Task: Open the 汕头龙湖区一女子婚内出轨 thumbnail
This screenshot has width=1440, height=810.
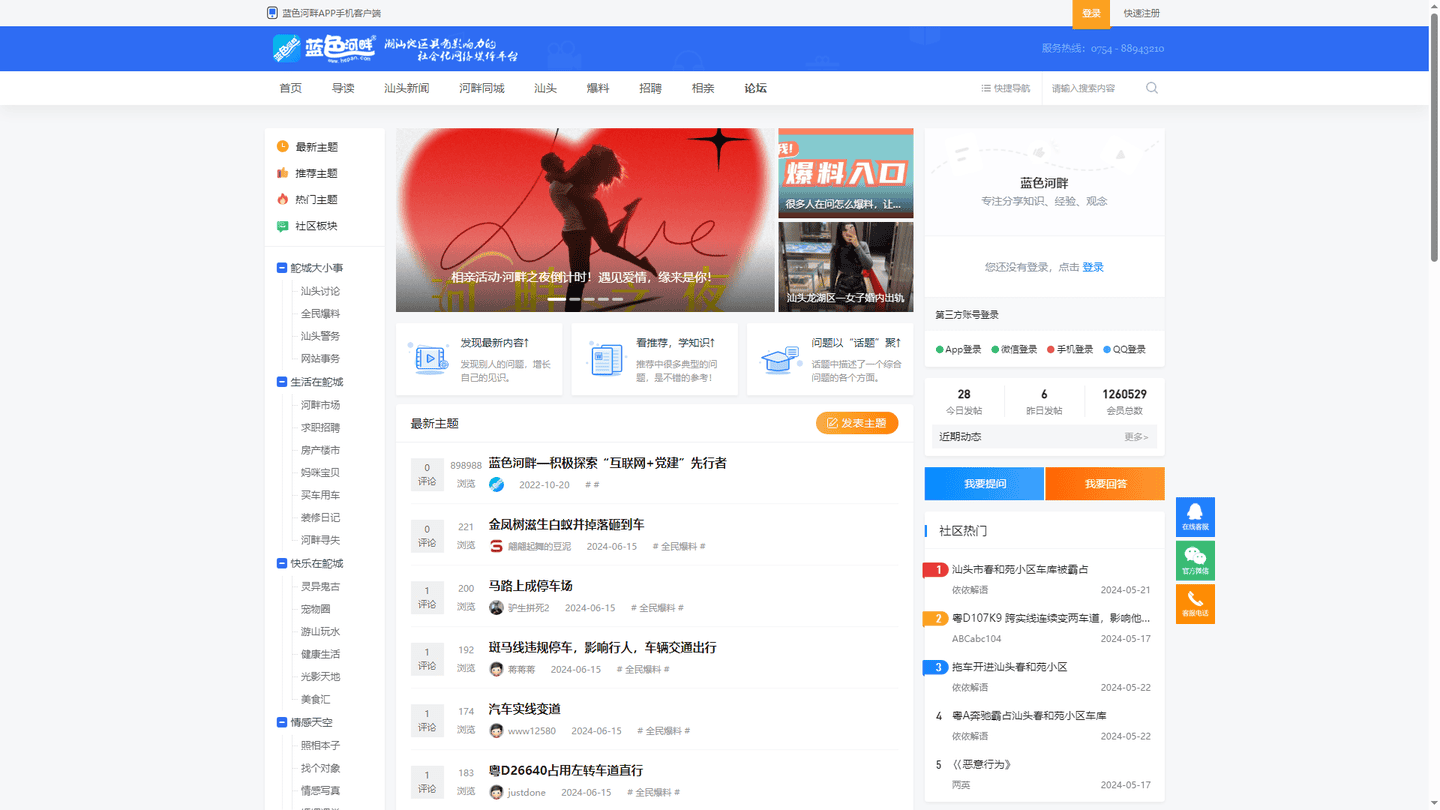Action: 846,267
